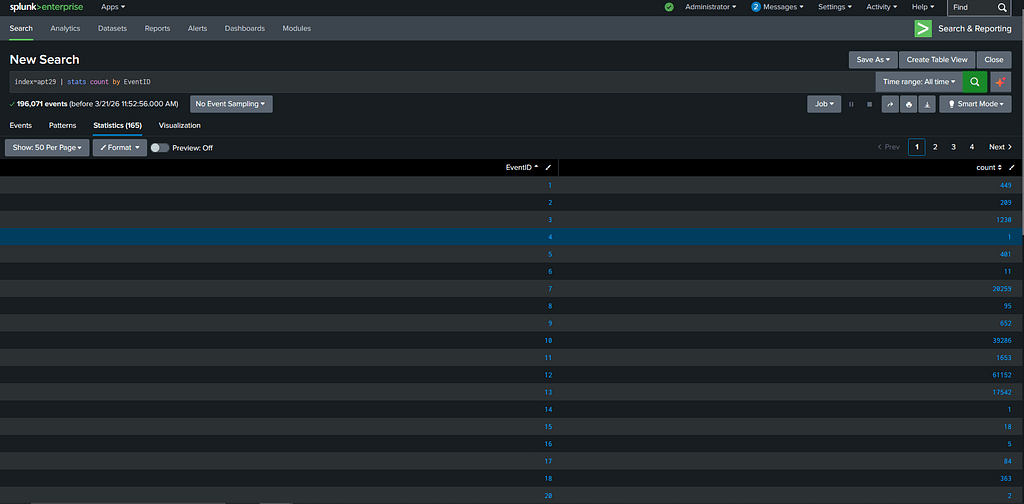Open the Show: 50 Per Page dropdown
1024x504 pixels.
(x=47, y=148)
